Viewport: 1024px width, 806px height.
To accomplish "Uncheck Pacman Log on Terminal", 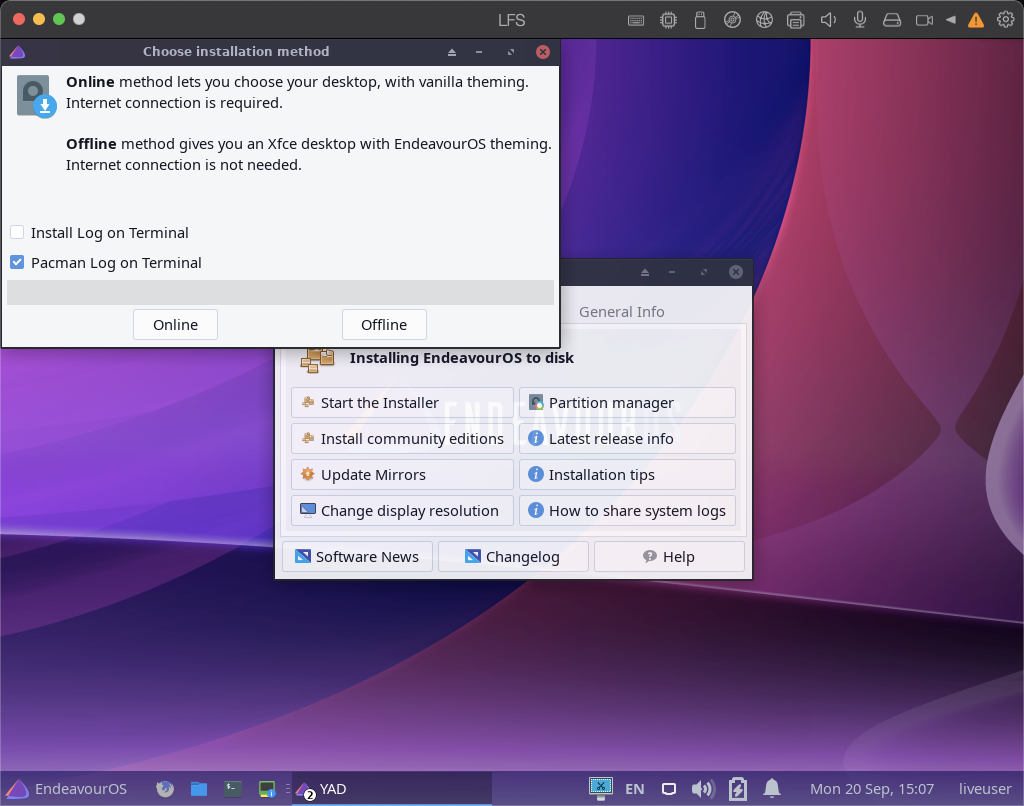I will tap(18, 263).
